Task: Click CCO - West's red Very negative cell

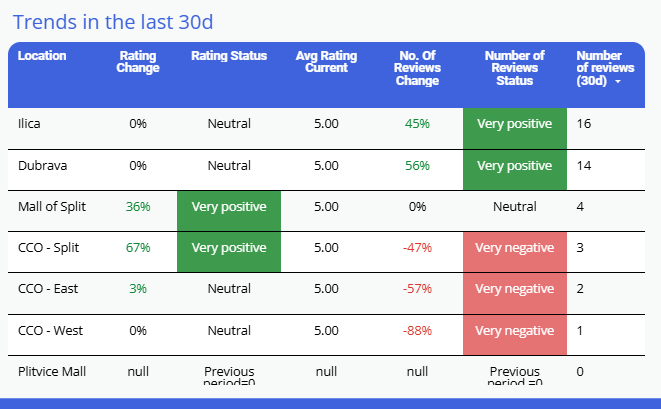Action: 515,330
